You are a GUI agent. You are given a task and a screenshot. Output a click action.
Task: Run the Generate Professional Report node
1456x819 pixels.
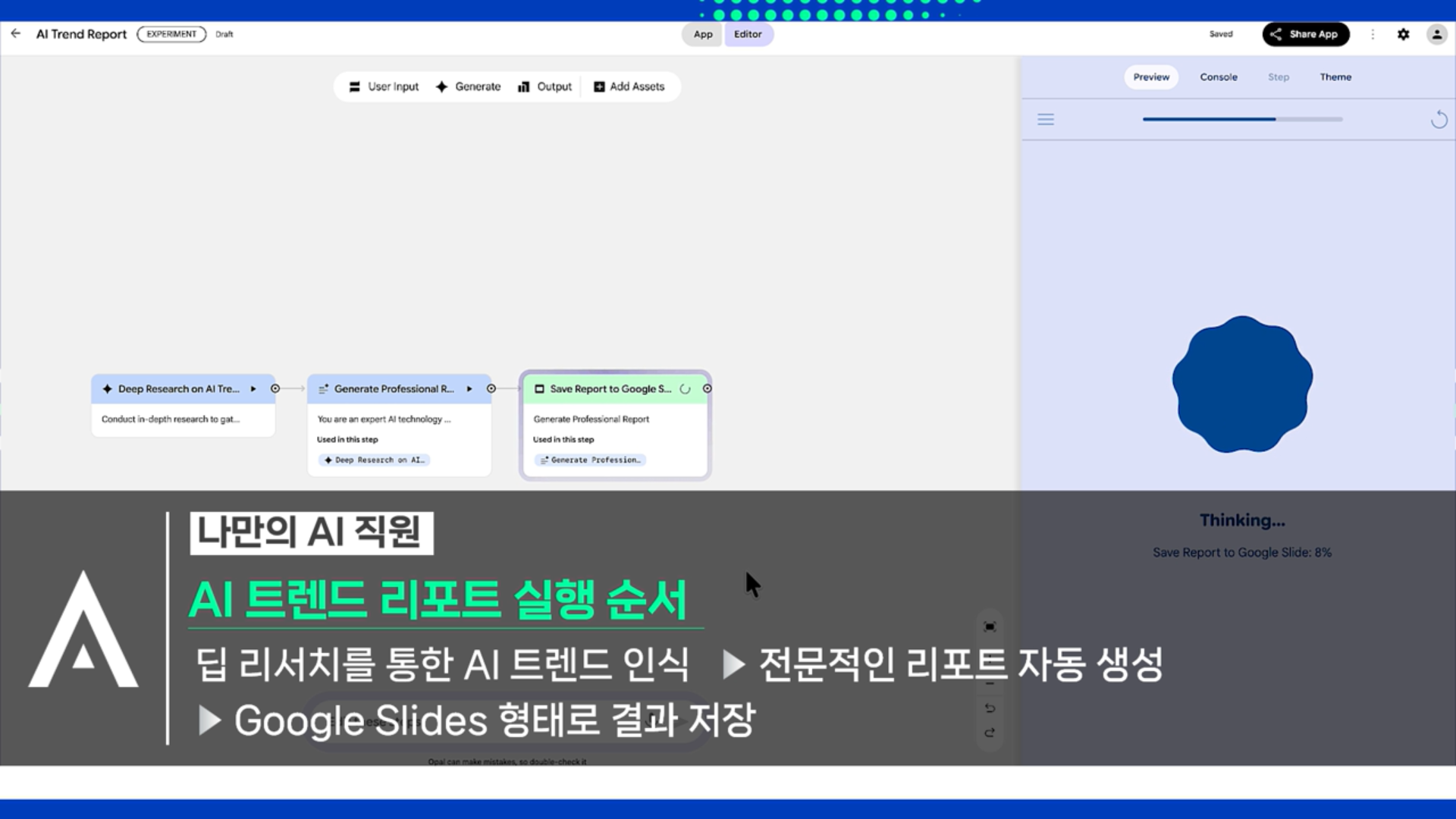(469, 389)
